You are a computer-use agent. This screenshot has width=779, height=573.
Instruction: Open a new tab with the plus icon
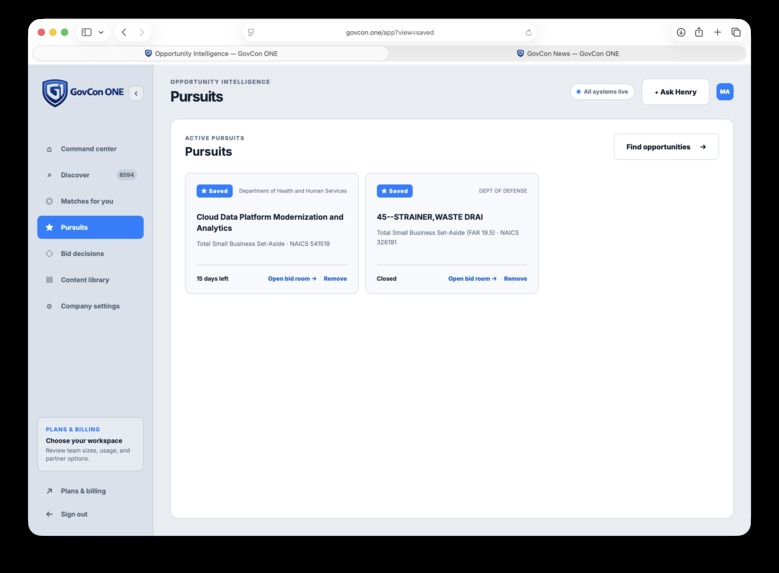click(x=717, y=32)
